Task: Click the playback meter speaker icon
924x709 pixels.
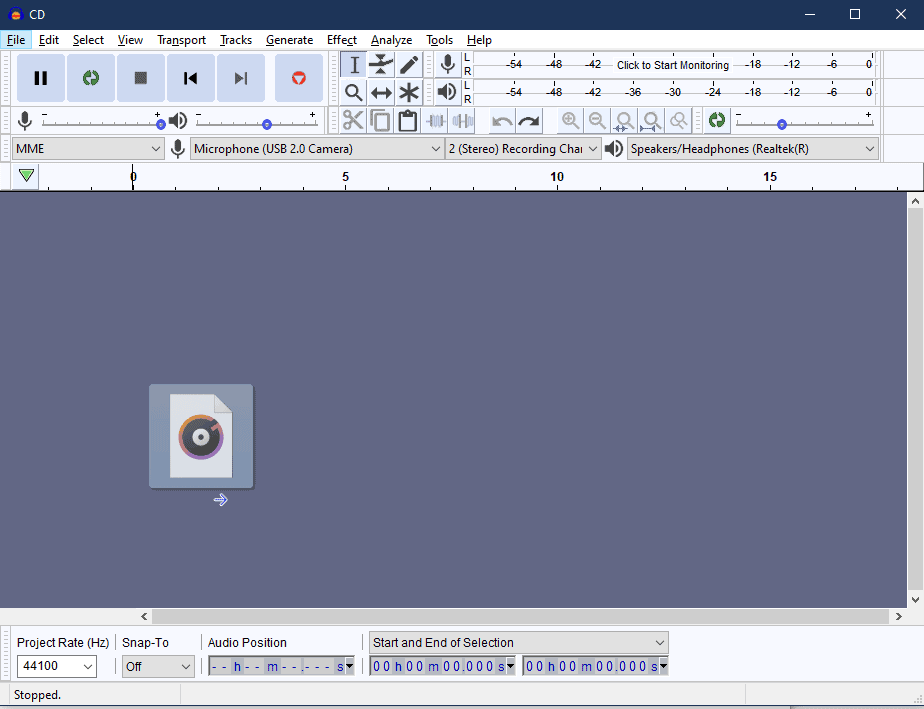Action: [x=448, y=92]
